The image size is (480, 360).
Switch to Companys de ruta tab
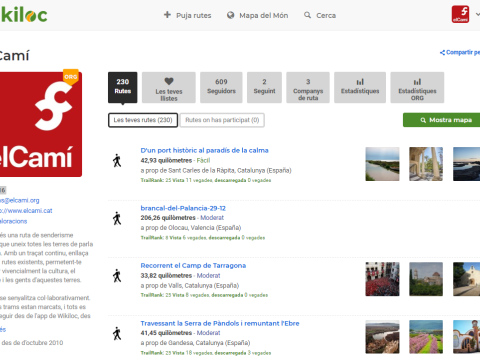pyautogui.click(x=308, y=87)
